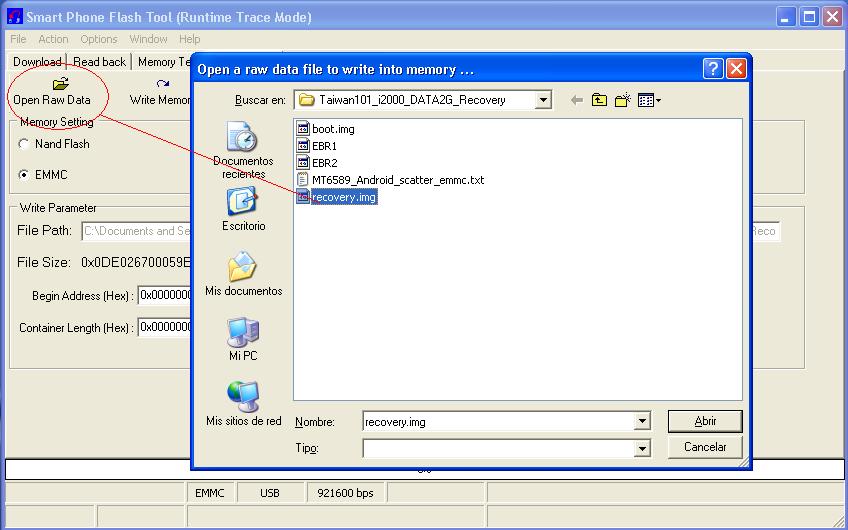Select the Nand Flash radio button
Viewport: 848px width, 530px height.
point(23,144)
